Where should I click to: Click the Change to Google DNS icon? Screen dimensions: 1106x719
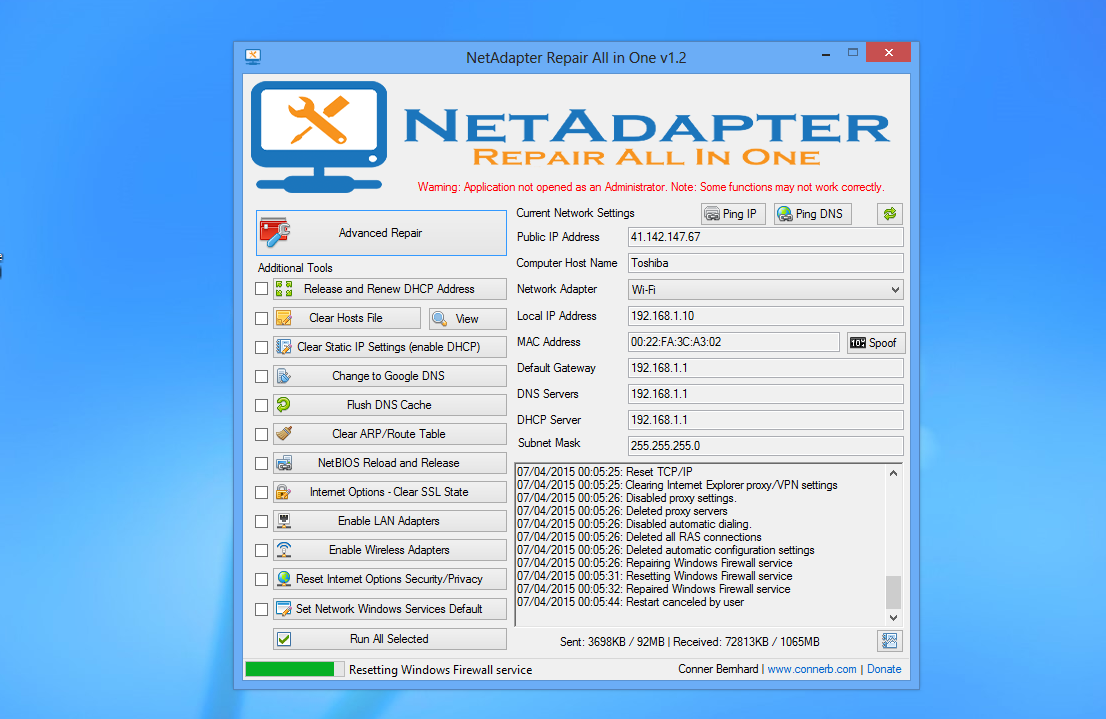(284, 376)
